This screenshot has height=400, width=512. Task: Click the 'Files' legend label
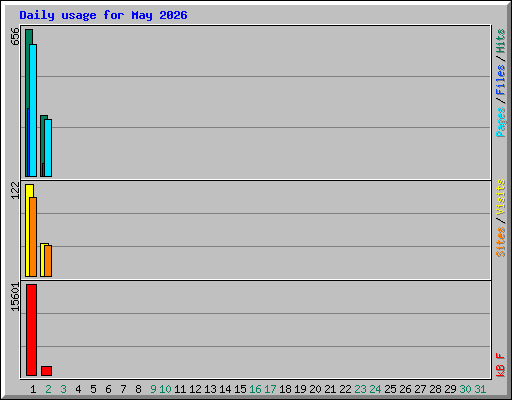[x=501, y=80]
